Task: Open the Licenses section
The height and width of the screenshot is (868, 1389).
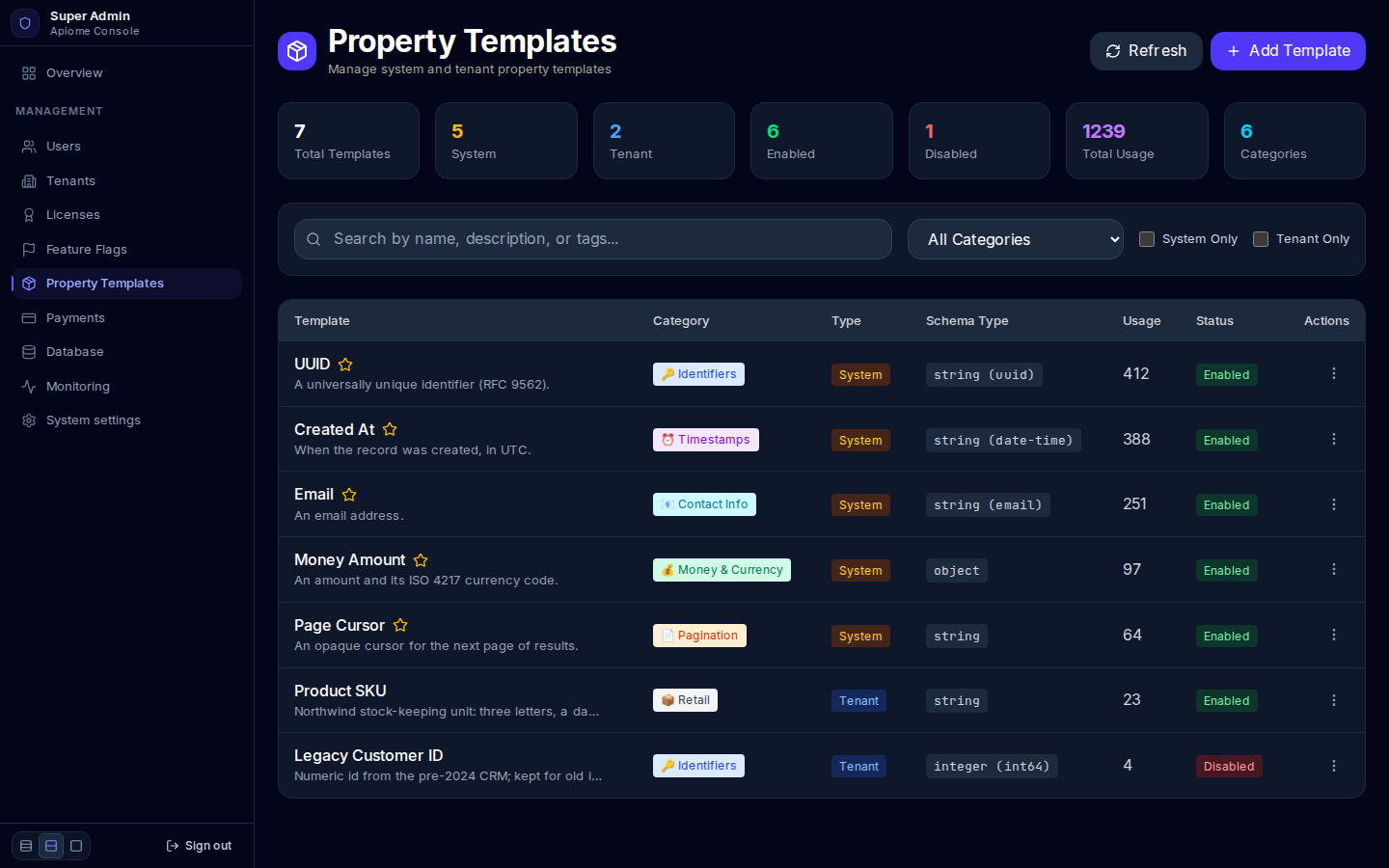Action: click(x=126, y=215)
